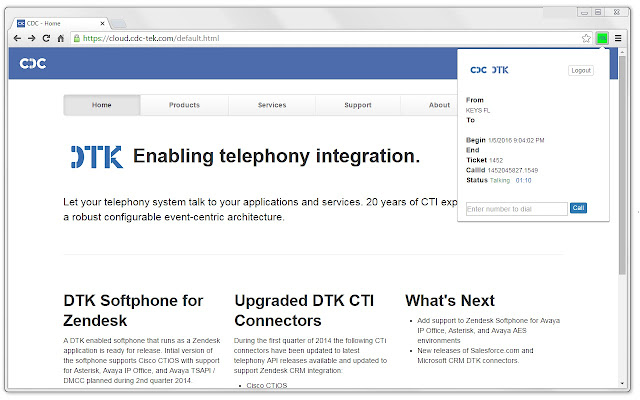Screen dimensions: 640x400
Task: Go back with the browser back arrow
Action: pos(17,38)
